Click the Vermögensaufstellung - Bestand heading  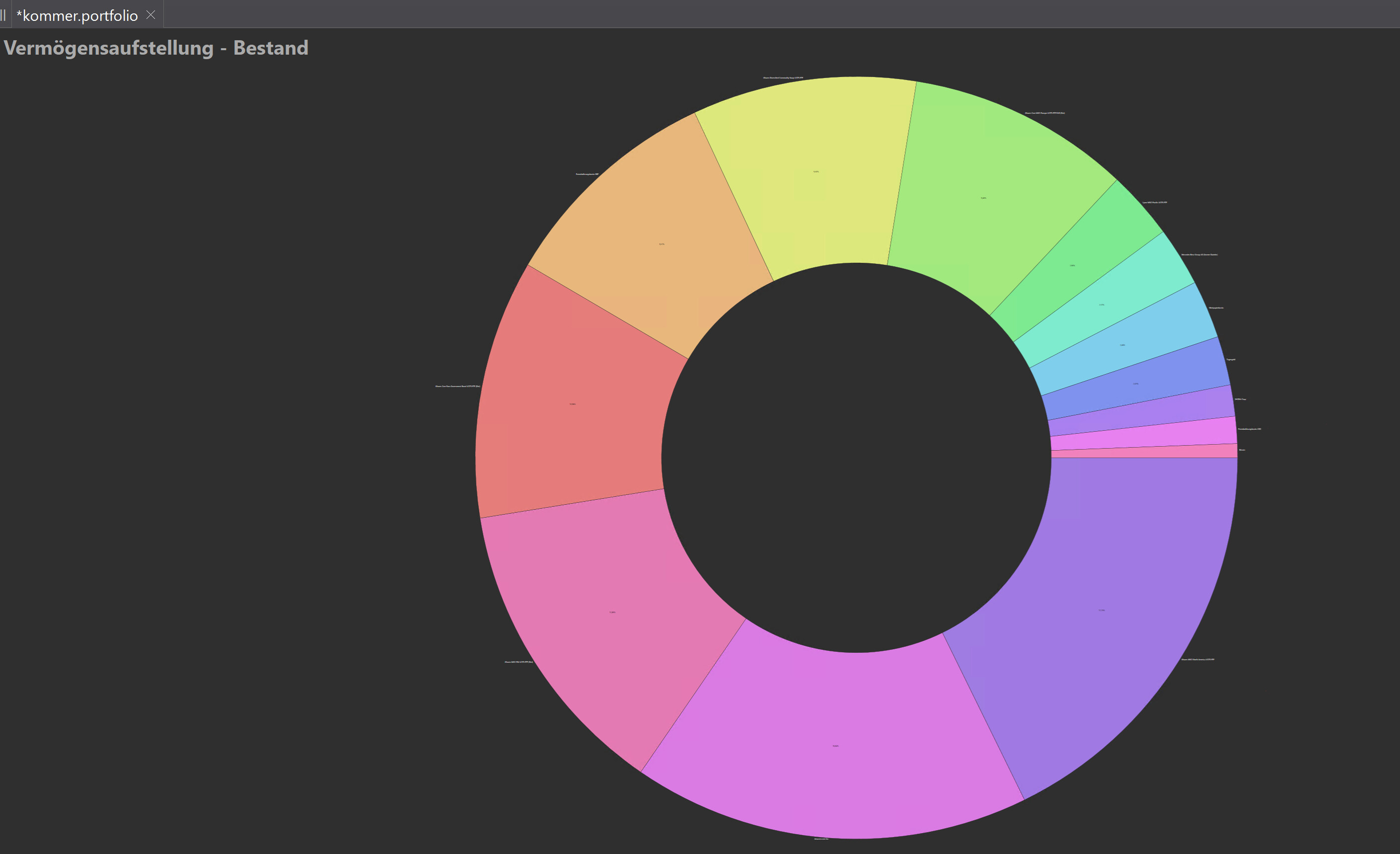[155, 48]
